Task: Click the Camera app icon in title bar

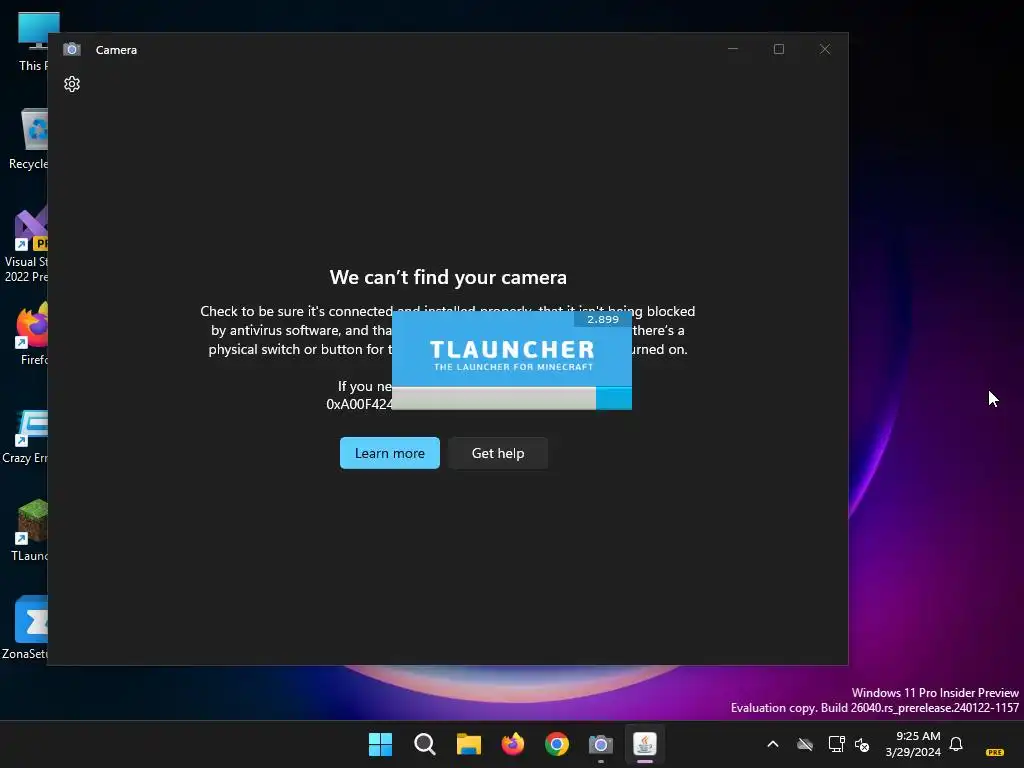Action: [72, 50]
